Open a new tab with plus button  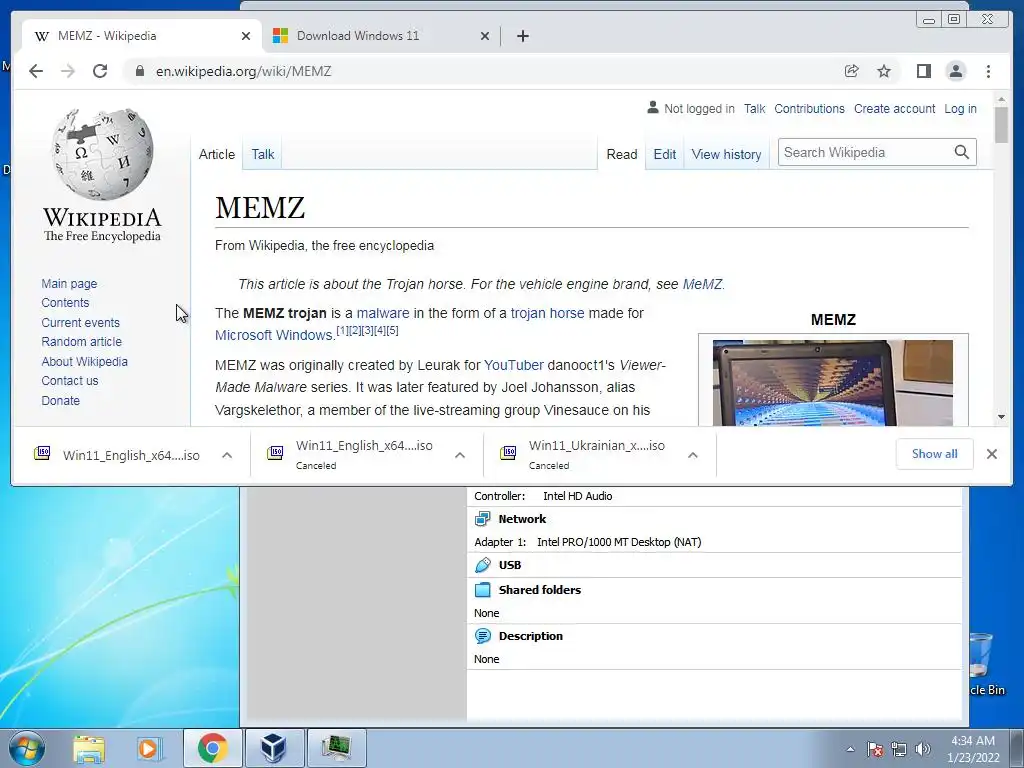pyautogui.click(x=522, y=36)
